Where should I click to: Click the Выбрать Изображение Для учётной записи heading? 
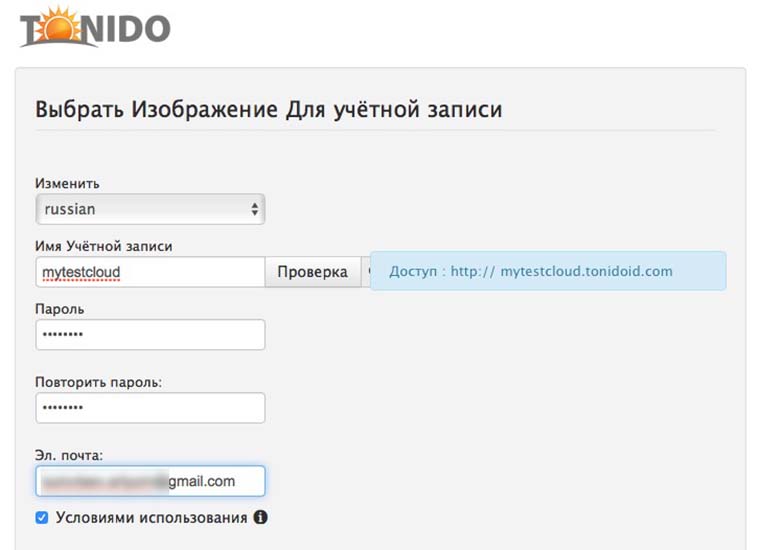[x=268, y=109]
